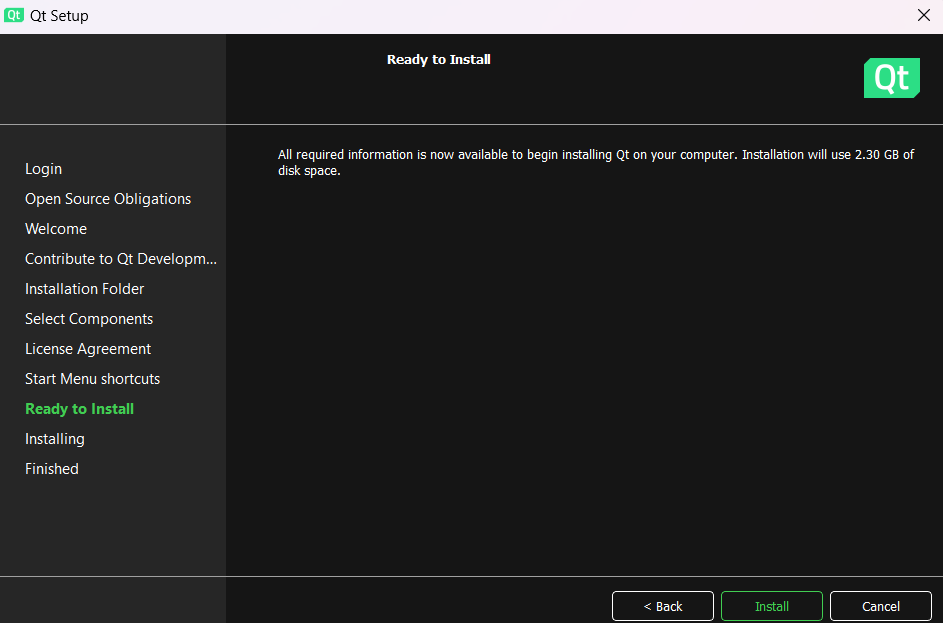Click the Qt logo in the header
Image resolution: width=943 pixels, height=623 pixels.
pos(892,78)
